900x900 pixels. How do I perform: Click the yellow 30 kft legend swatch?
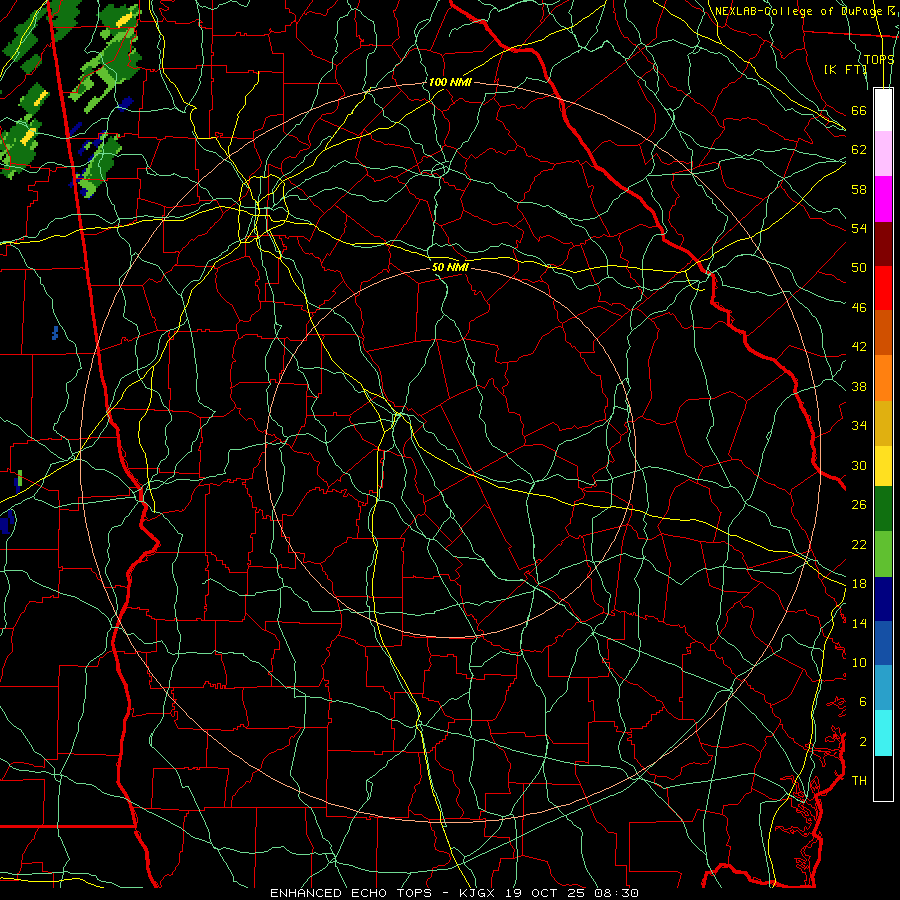tap(883, 466)
